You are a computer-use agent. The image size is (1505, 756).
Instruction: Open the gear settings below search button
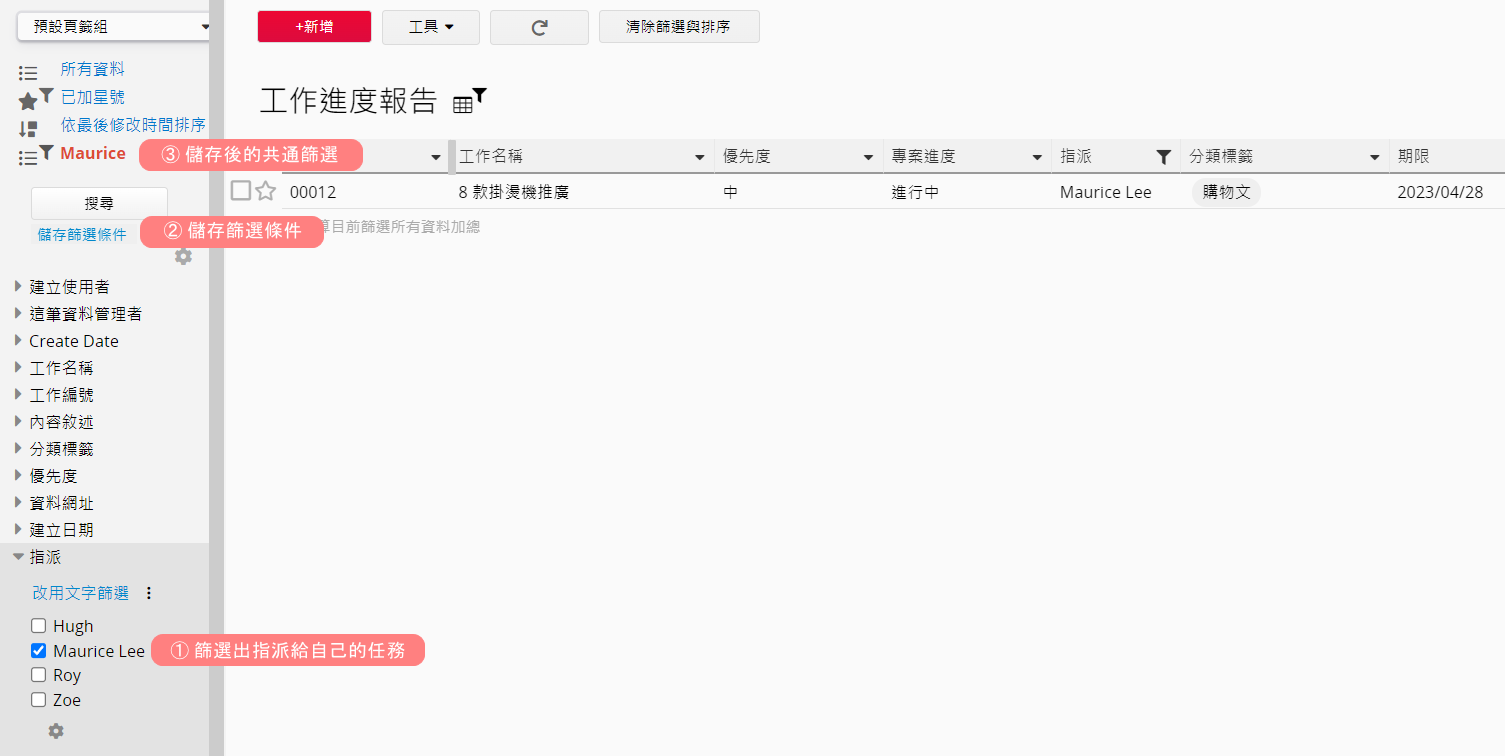click(183, 256)
